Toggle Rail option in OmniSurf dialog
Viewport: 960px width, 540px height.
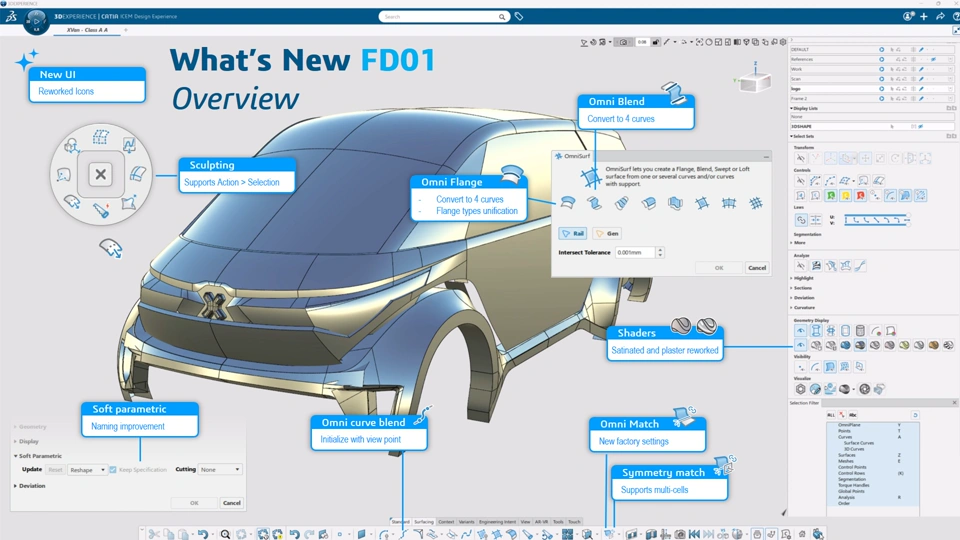(573, 233)
